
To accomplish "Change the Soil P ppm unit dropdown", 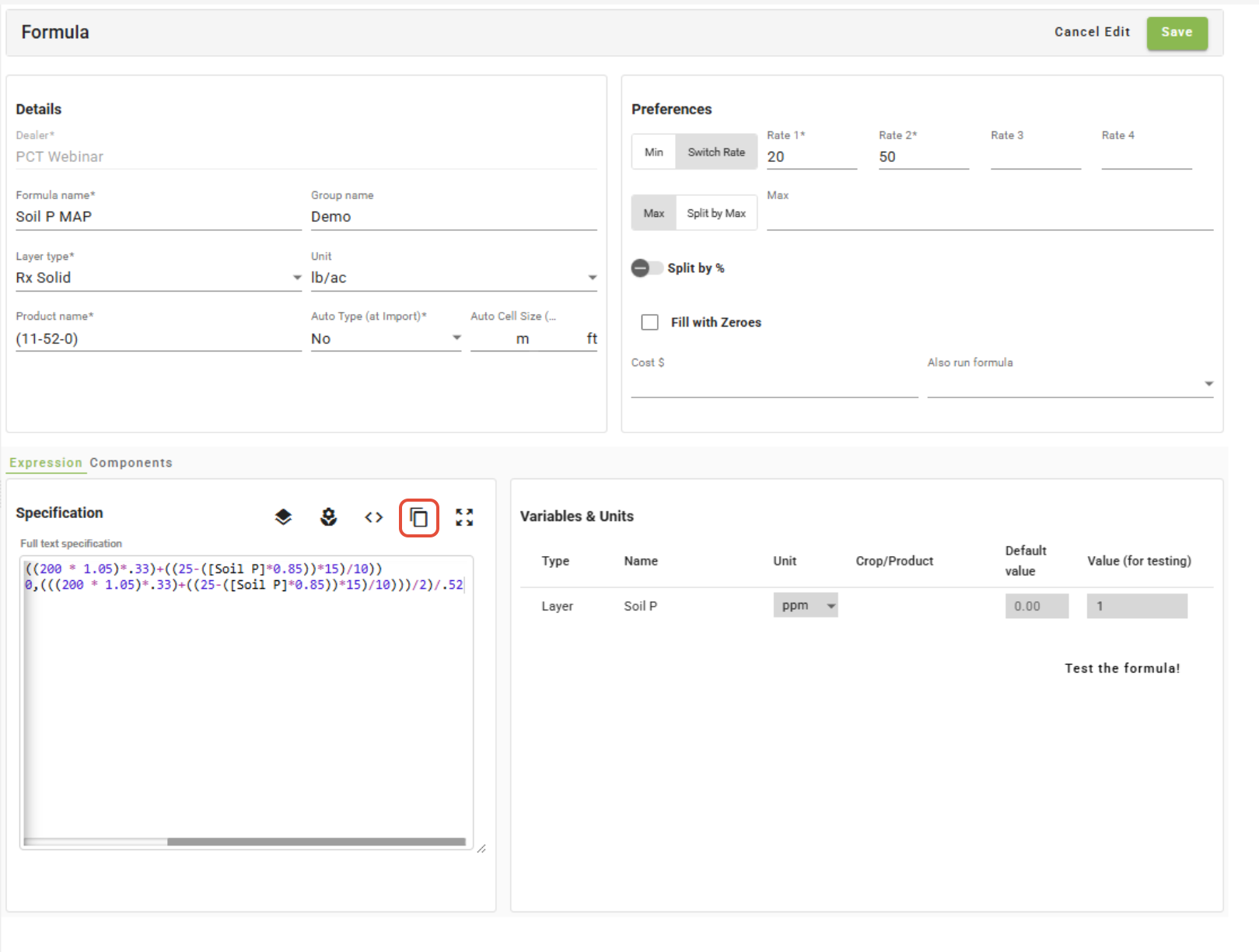I will click(x=805, y=606).
